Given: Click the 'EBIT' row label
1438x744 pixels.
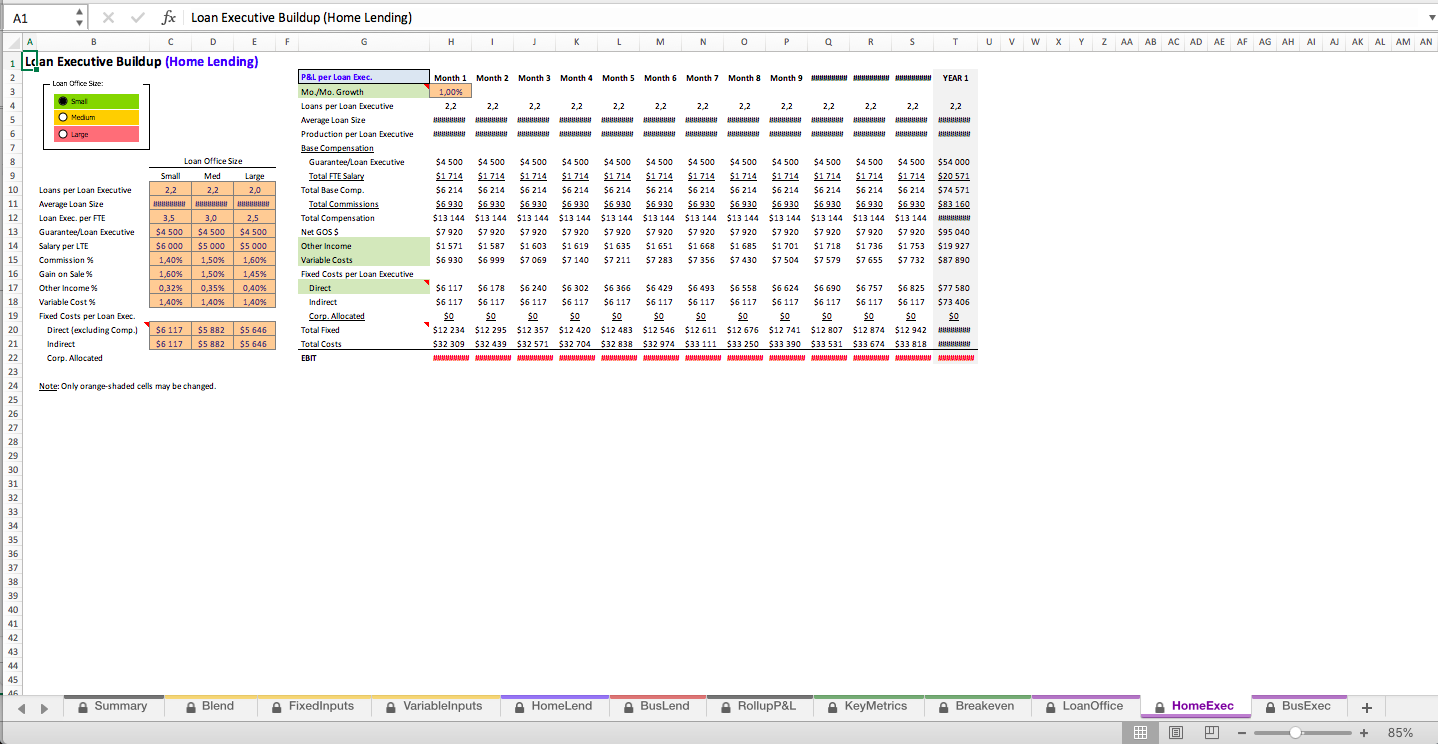Looking at the screenshot, I should (309, 358).
